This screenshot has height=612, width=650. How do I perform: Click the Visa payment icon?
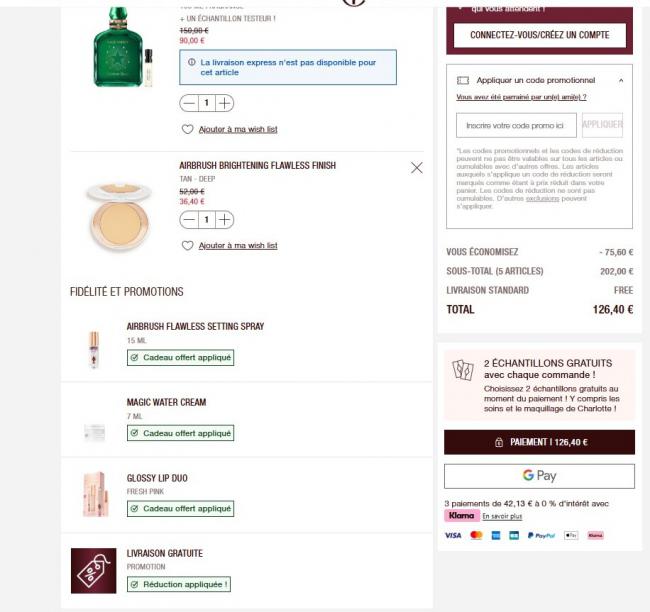coord(453,536)
